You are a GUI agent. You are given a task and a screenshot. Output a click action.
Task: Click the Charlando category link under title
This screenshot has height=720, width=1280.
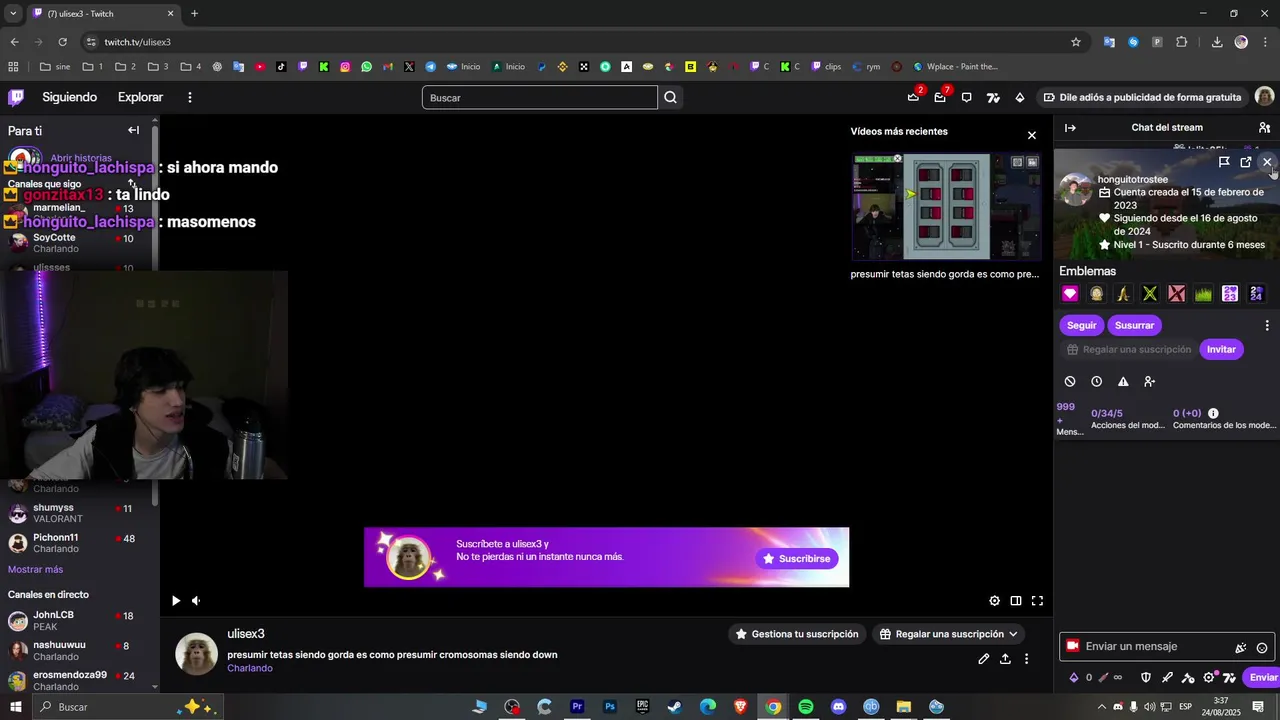click(249, 668)
